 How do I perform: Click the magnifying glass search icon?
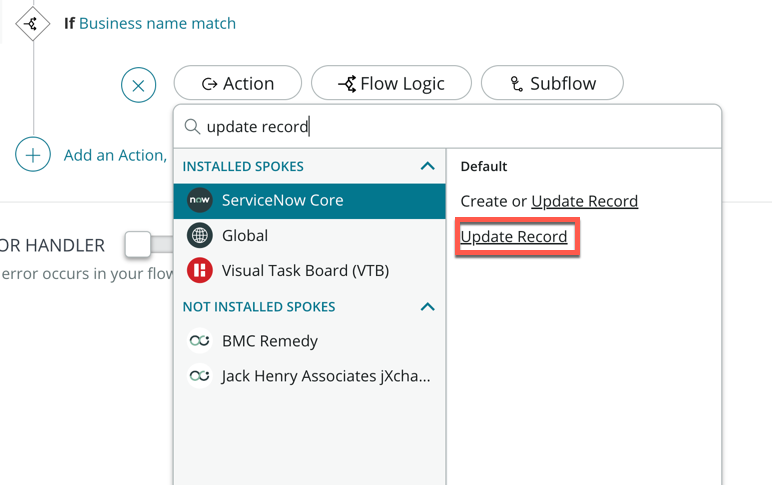coord(192,127)
